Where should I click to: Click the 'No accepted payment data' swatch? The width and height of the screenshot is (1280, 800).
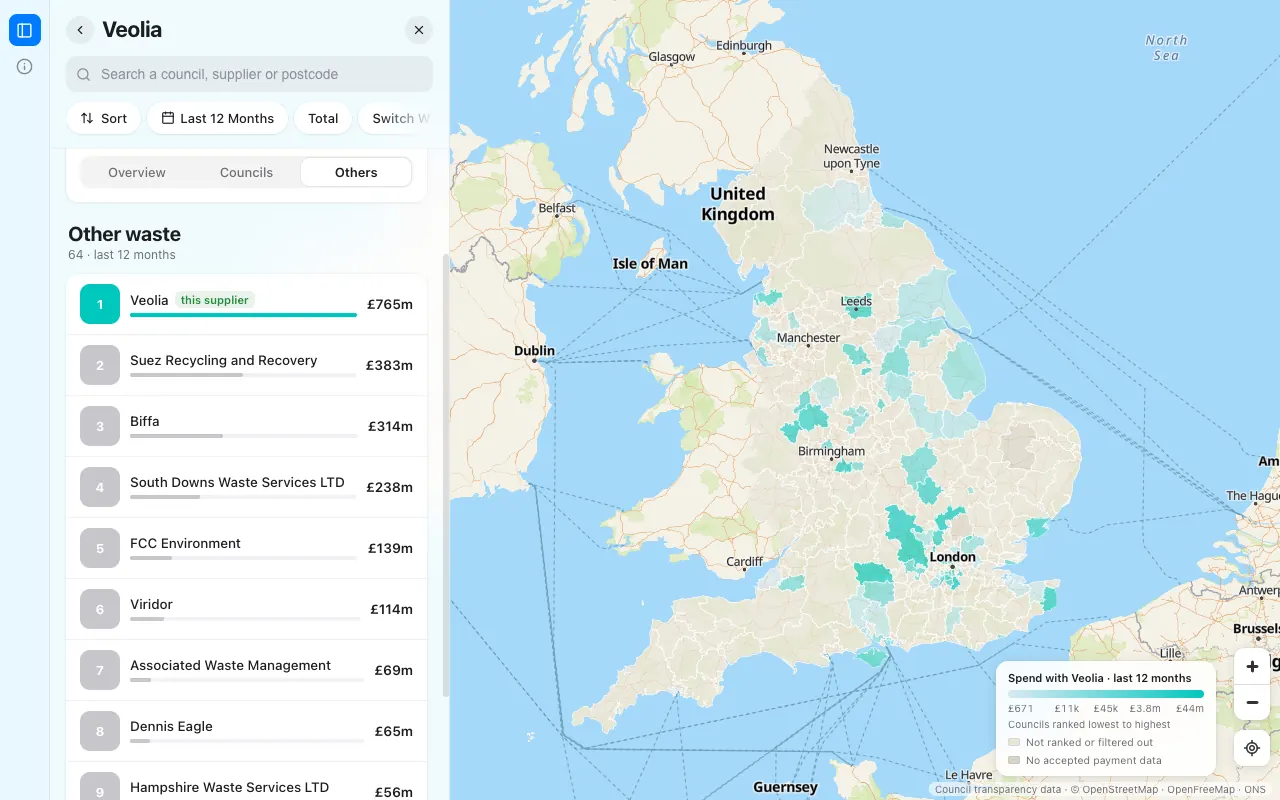coord(1014,761)
